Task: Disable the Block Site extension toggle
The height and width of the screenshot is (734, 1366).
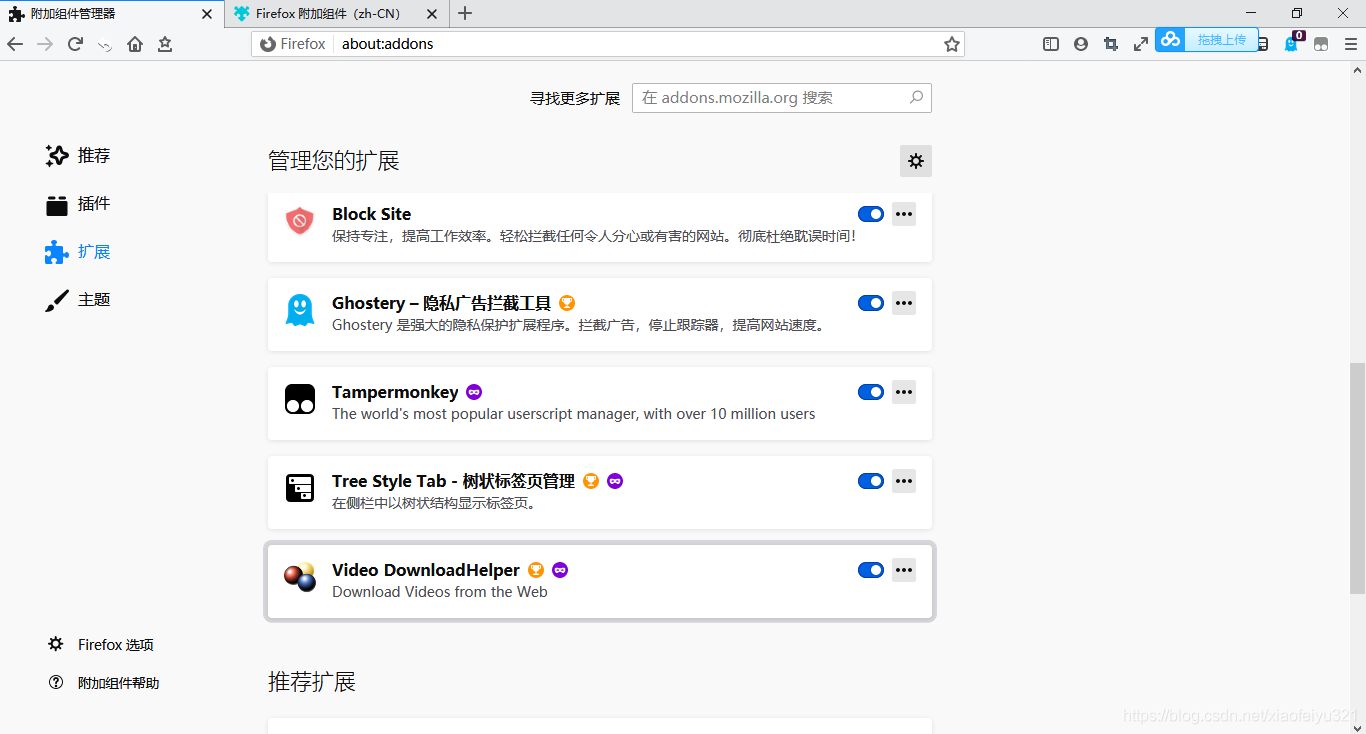Action: pyautogui.click(x=871, y=214)
